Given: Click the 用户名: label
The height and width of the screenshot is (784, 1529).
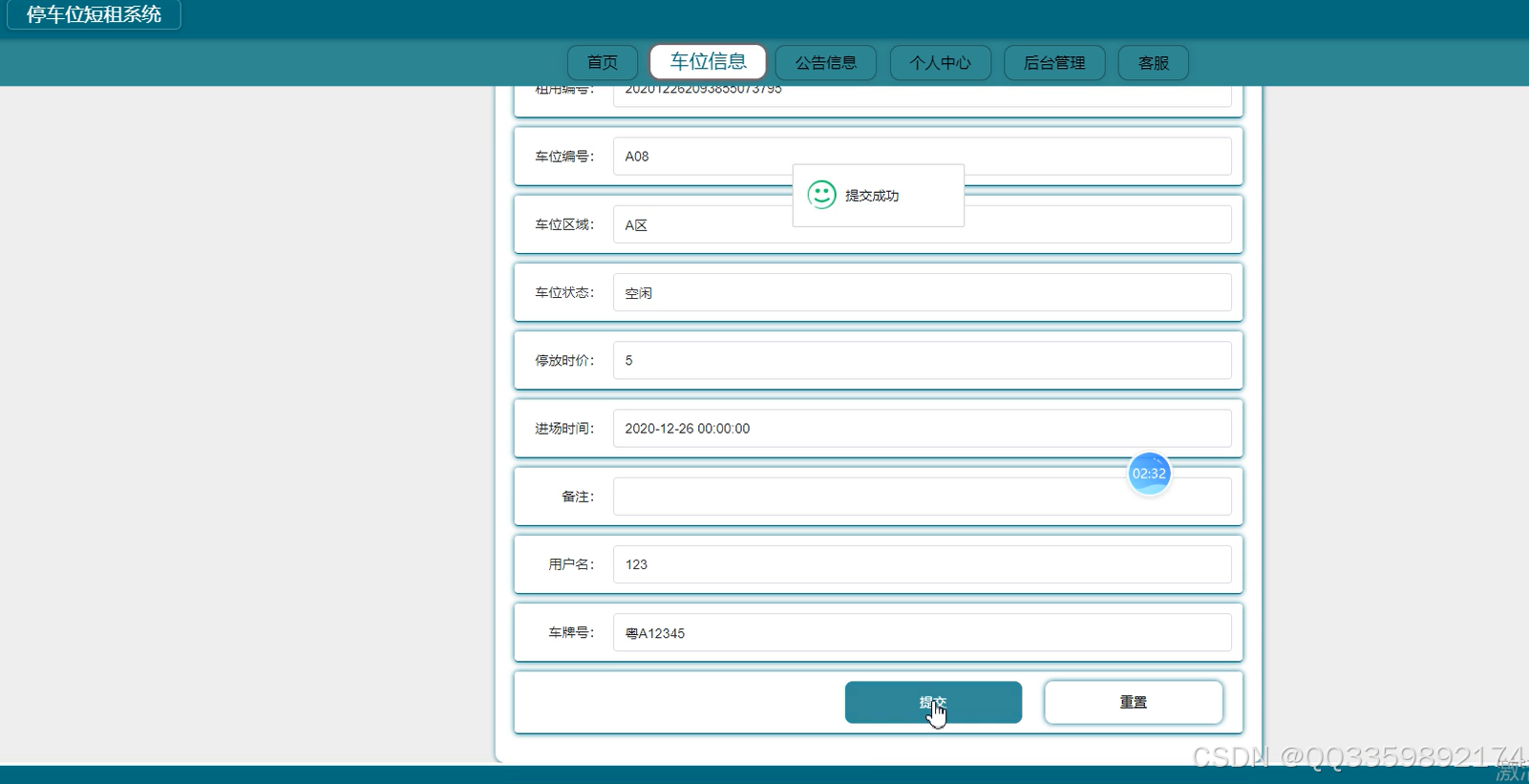Looking at the screenshot, I should (571, 564).
